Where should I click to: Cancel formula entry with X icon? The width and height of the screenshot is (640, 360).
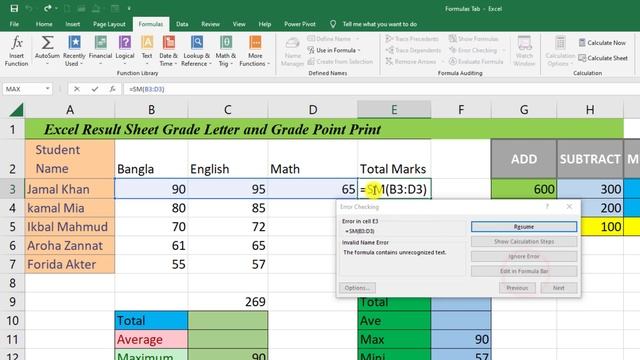77,89
